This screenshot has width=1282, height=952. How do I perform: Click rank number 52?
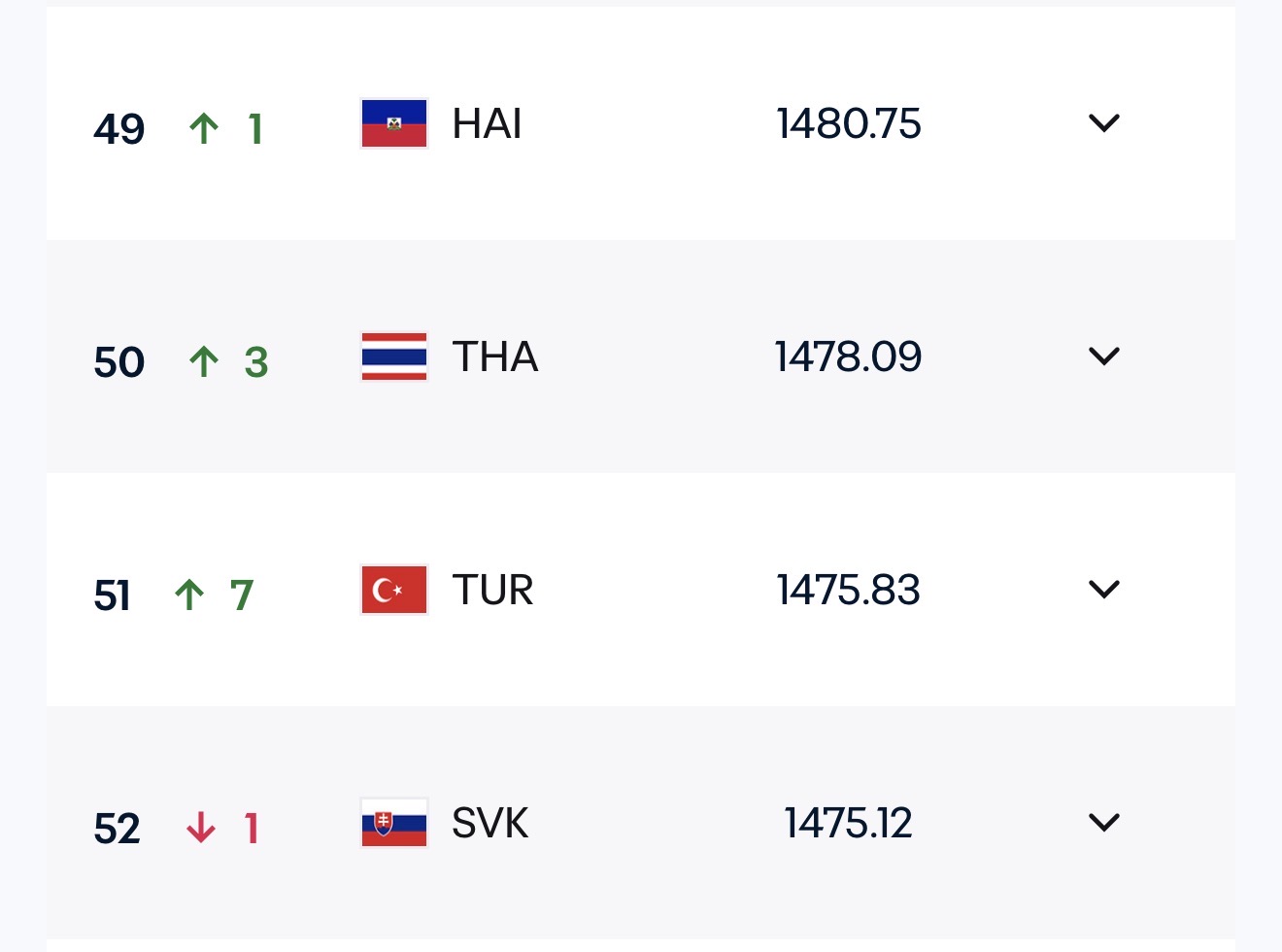coord(118,829)
